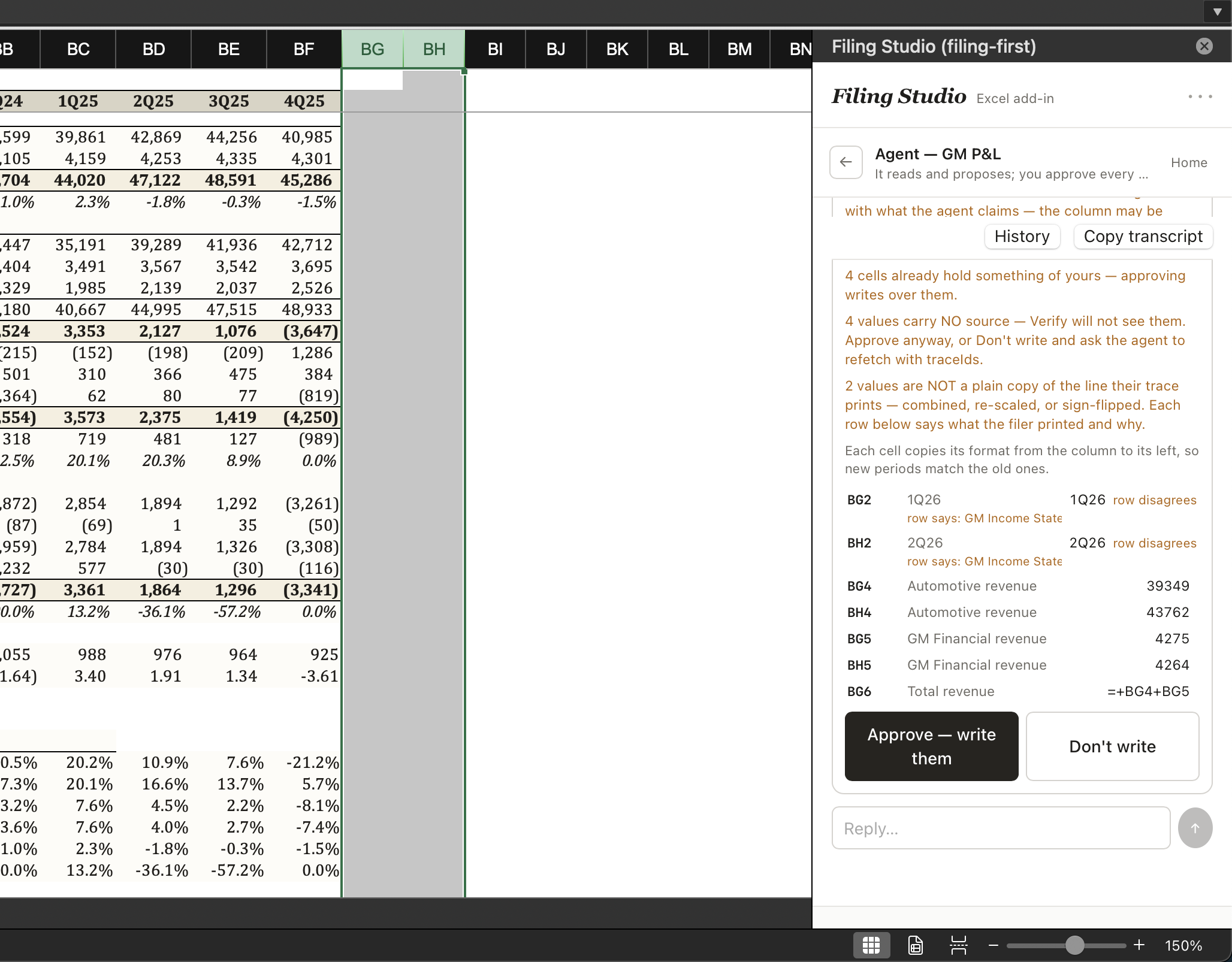Click the 'row disagrees' flag for BH2

(1155, 543)
